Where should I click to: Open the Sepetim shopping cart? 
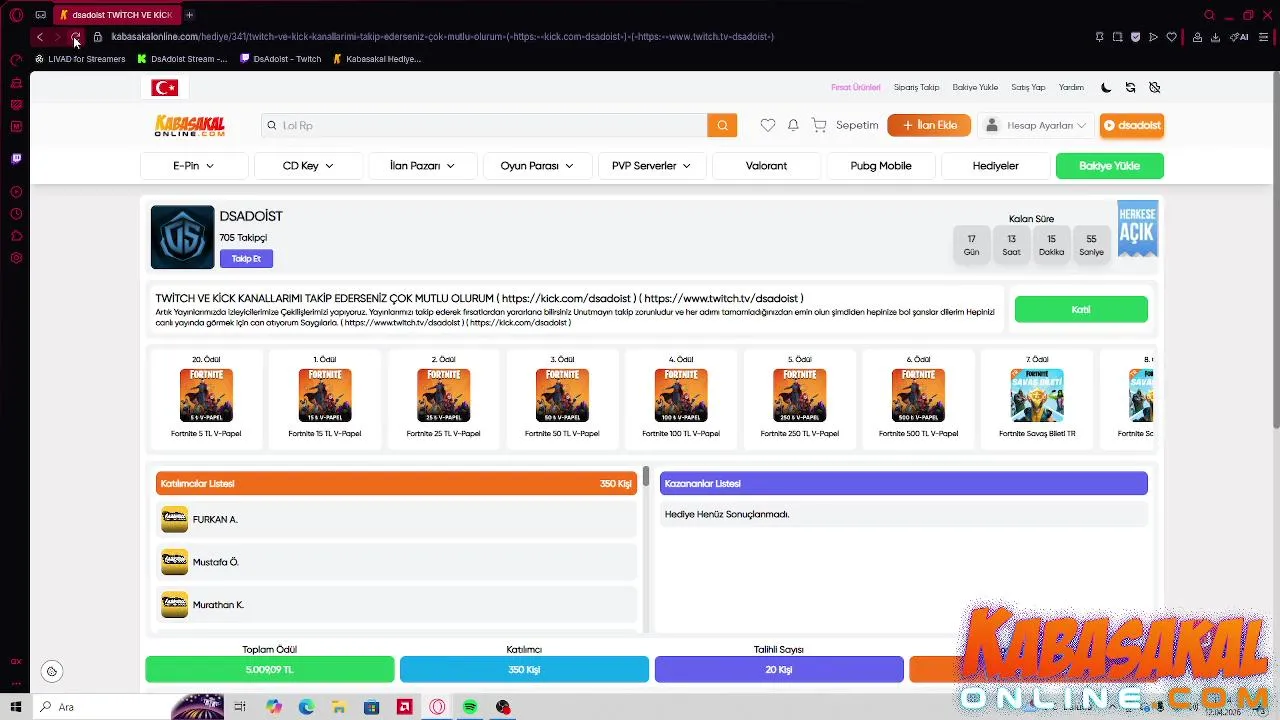click(845, 125)
